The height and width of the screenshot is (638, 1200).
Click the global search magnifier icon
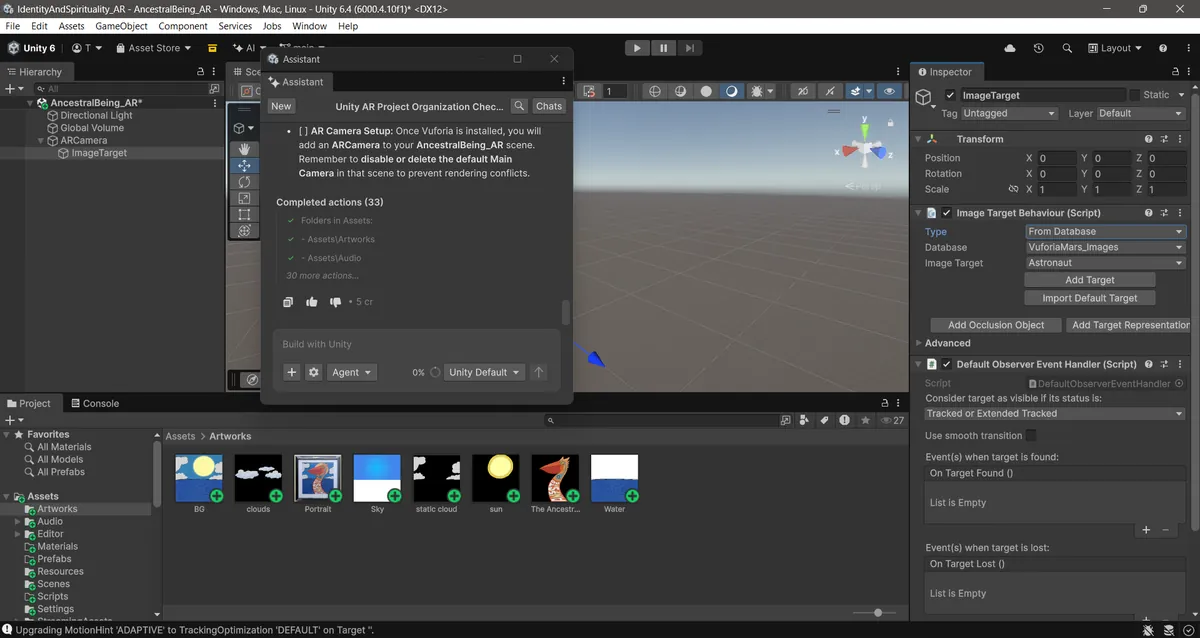coord(1067,48)
